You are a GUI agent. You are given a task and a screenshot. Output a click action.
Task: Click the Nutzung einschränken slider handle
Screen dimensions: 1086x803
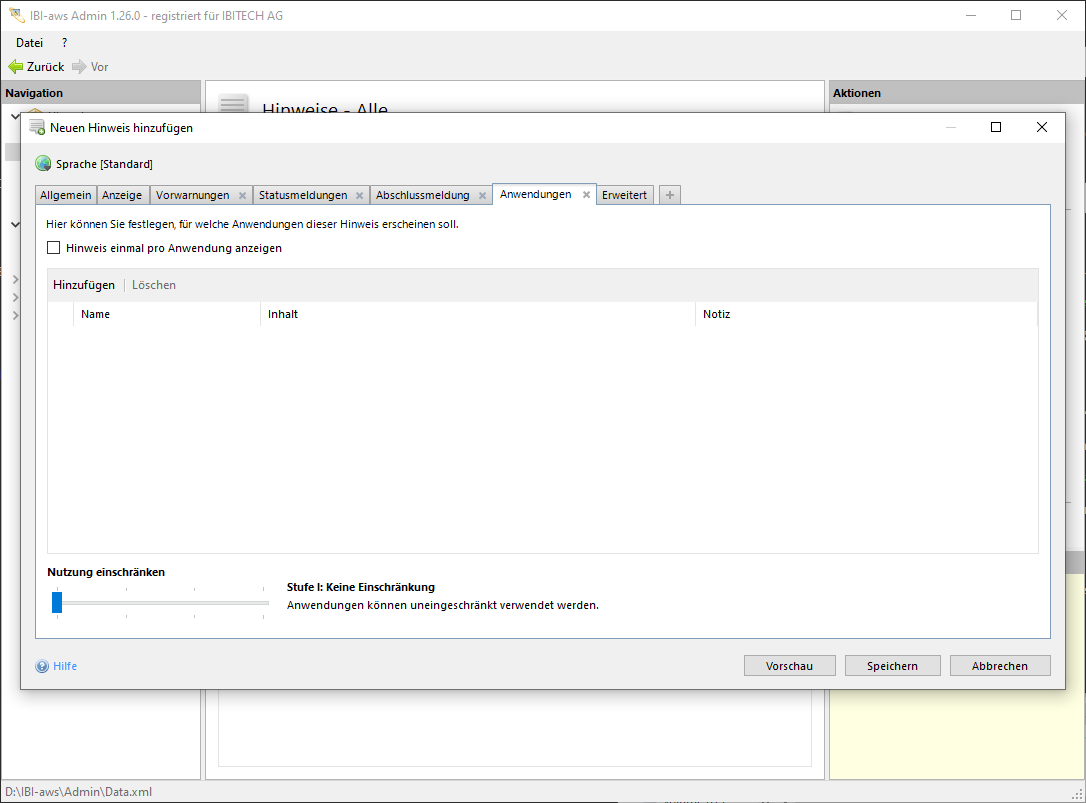click(x=57, y=602)
